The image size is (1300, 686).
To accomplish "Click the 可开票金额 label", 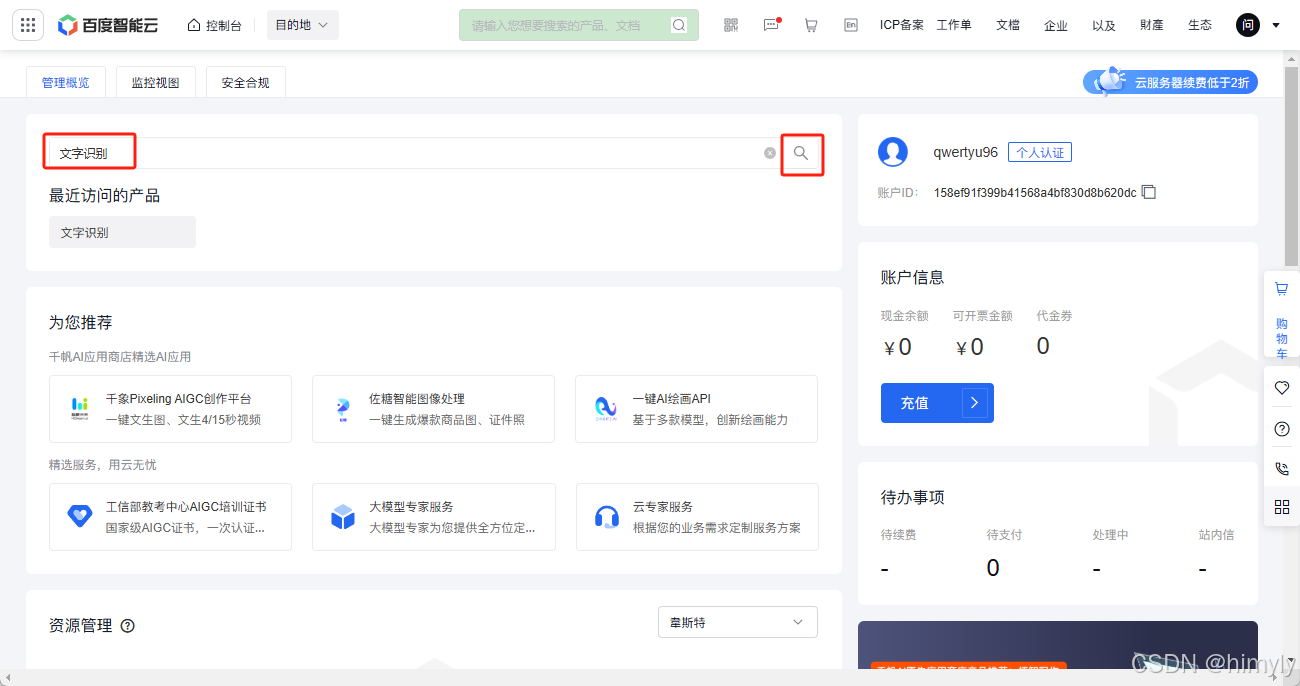I will click(983, 316).
